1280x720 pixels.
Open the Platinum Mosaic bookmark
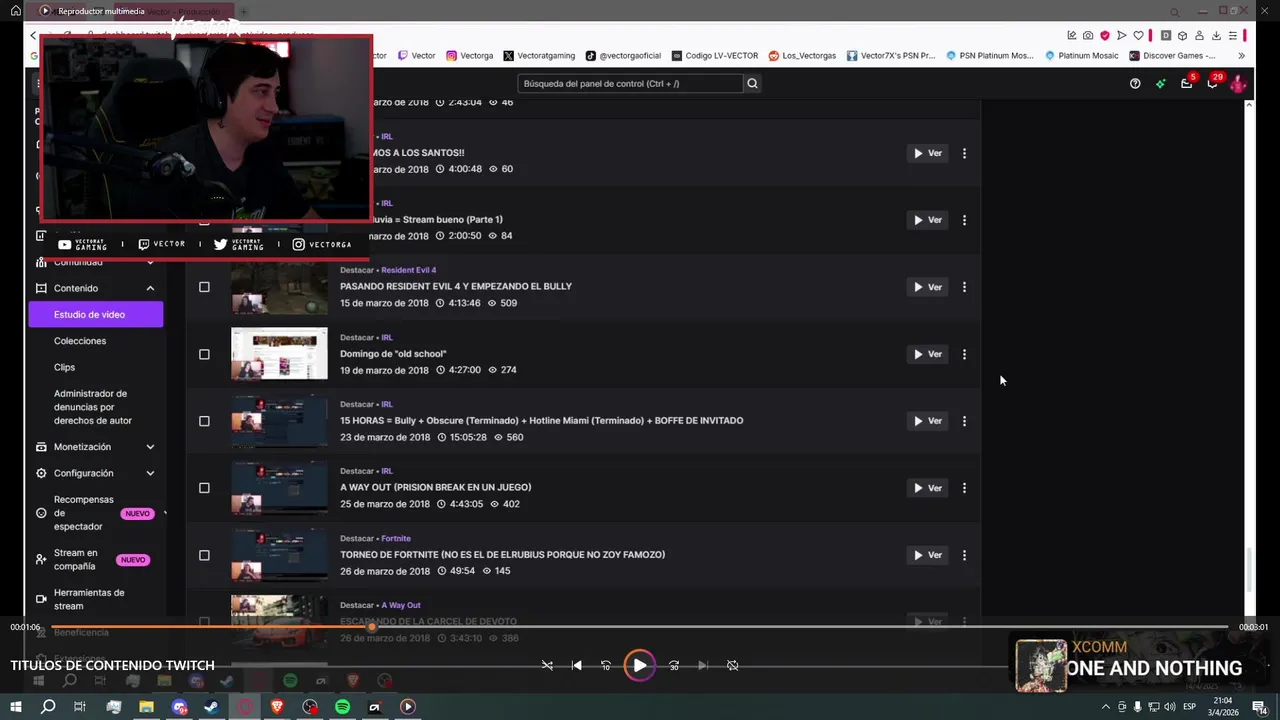pos(1081,56)
